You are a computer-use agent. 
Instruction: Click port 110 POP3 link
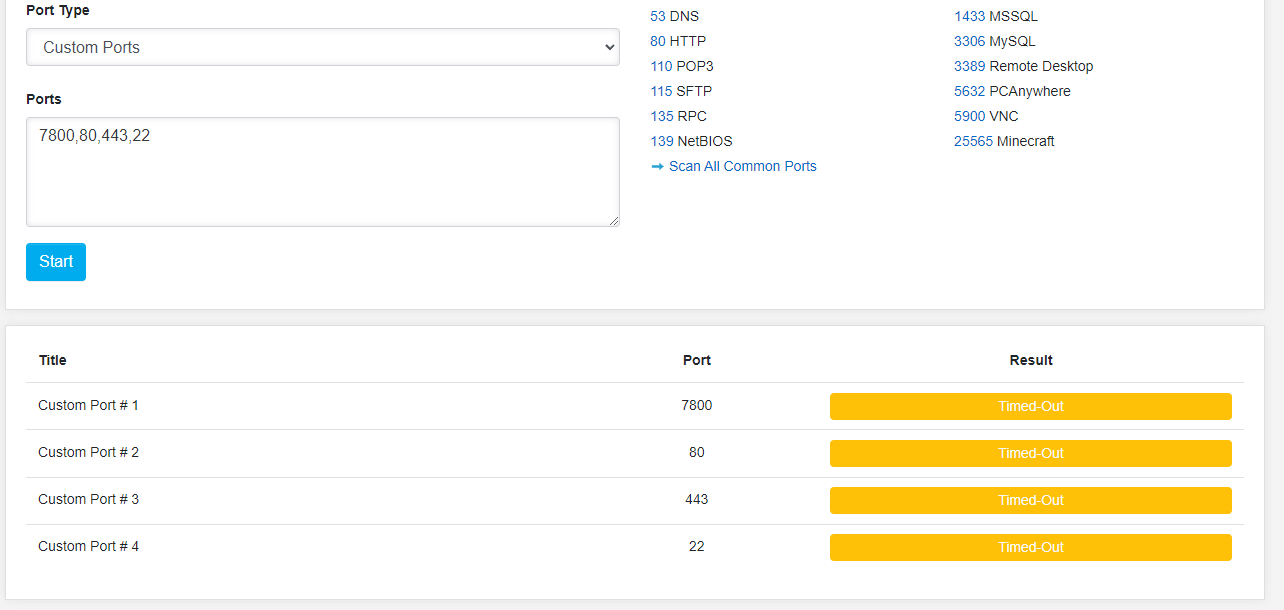661,66
